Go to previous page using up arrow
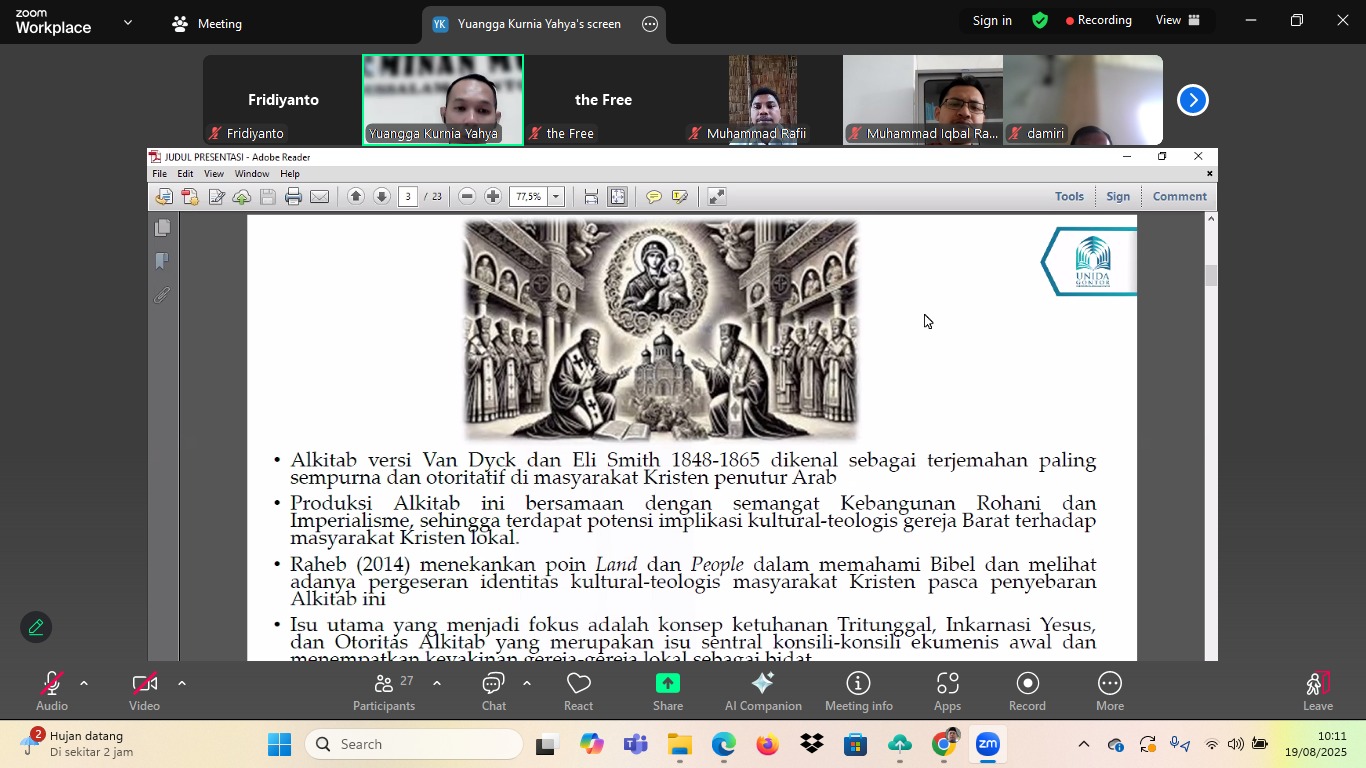The width and height of the screenshot is (1366, 768). tap(356, 197)
